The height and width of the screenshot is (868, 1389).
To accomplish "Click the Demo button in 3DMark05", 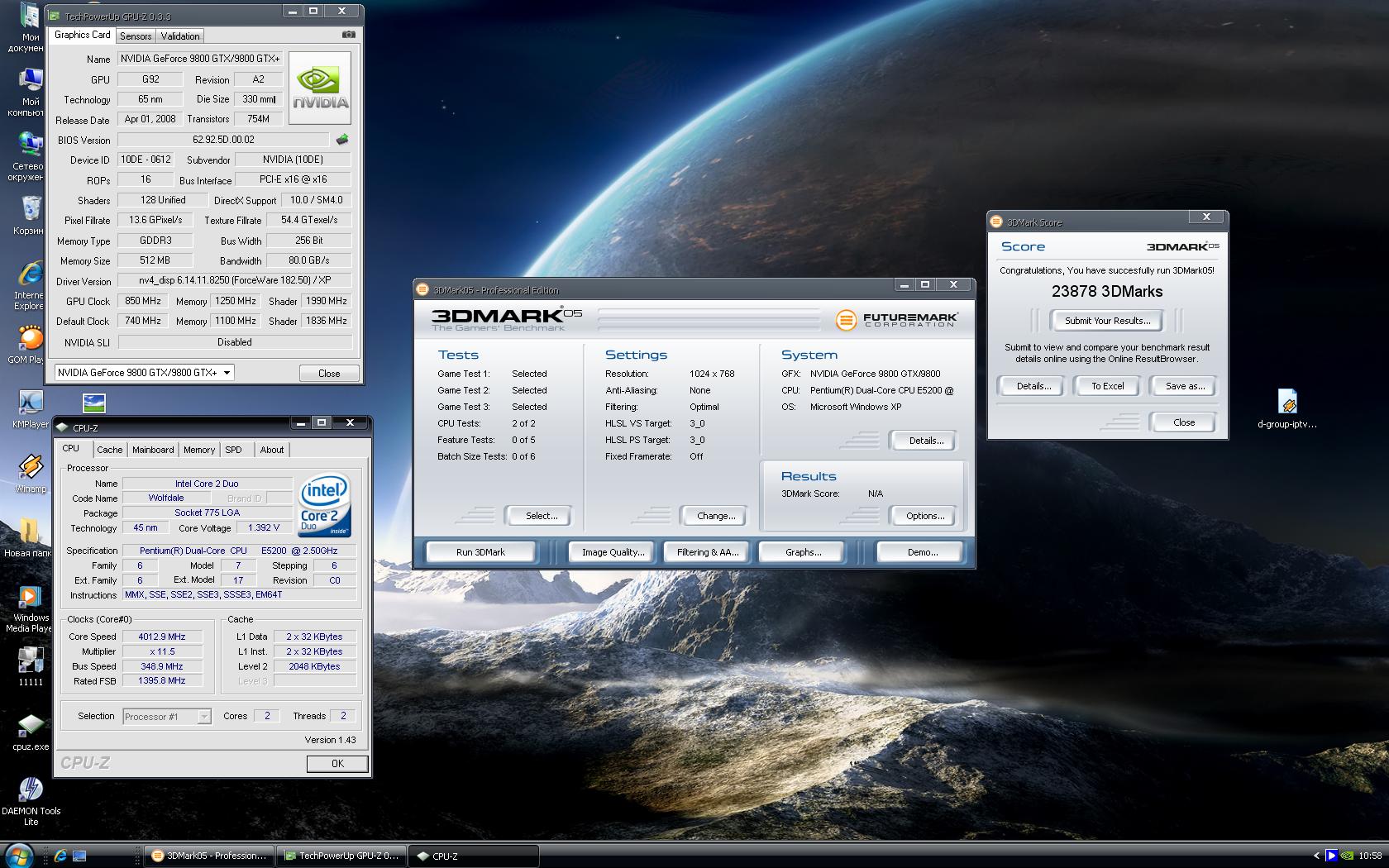I will pos(921,552).
